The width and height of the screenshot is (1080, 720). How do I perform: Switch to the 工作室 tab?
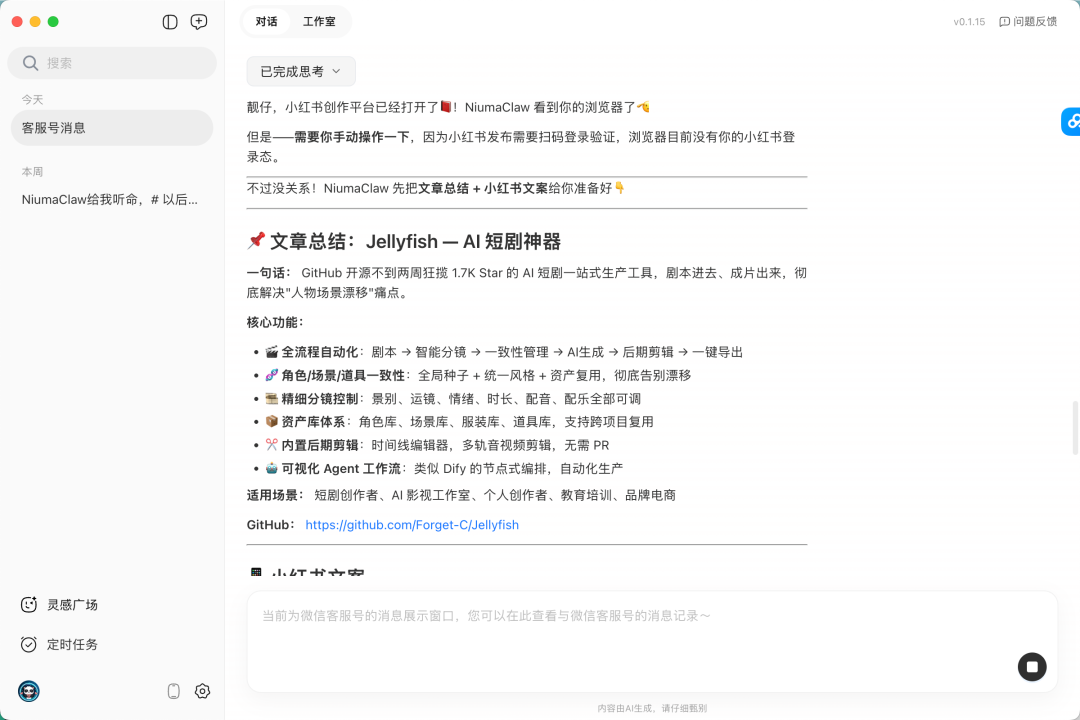[x=320, y=22]
